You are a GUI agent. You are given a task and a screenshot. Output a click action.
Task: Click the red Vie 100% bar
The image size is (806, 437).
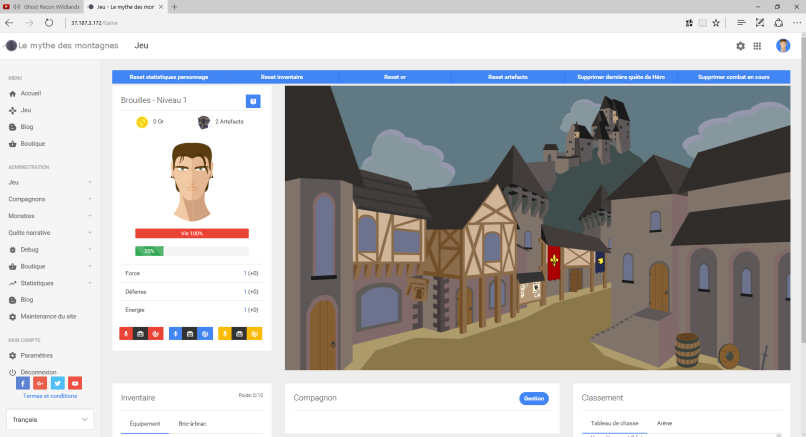tap(192, 233)
